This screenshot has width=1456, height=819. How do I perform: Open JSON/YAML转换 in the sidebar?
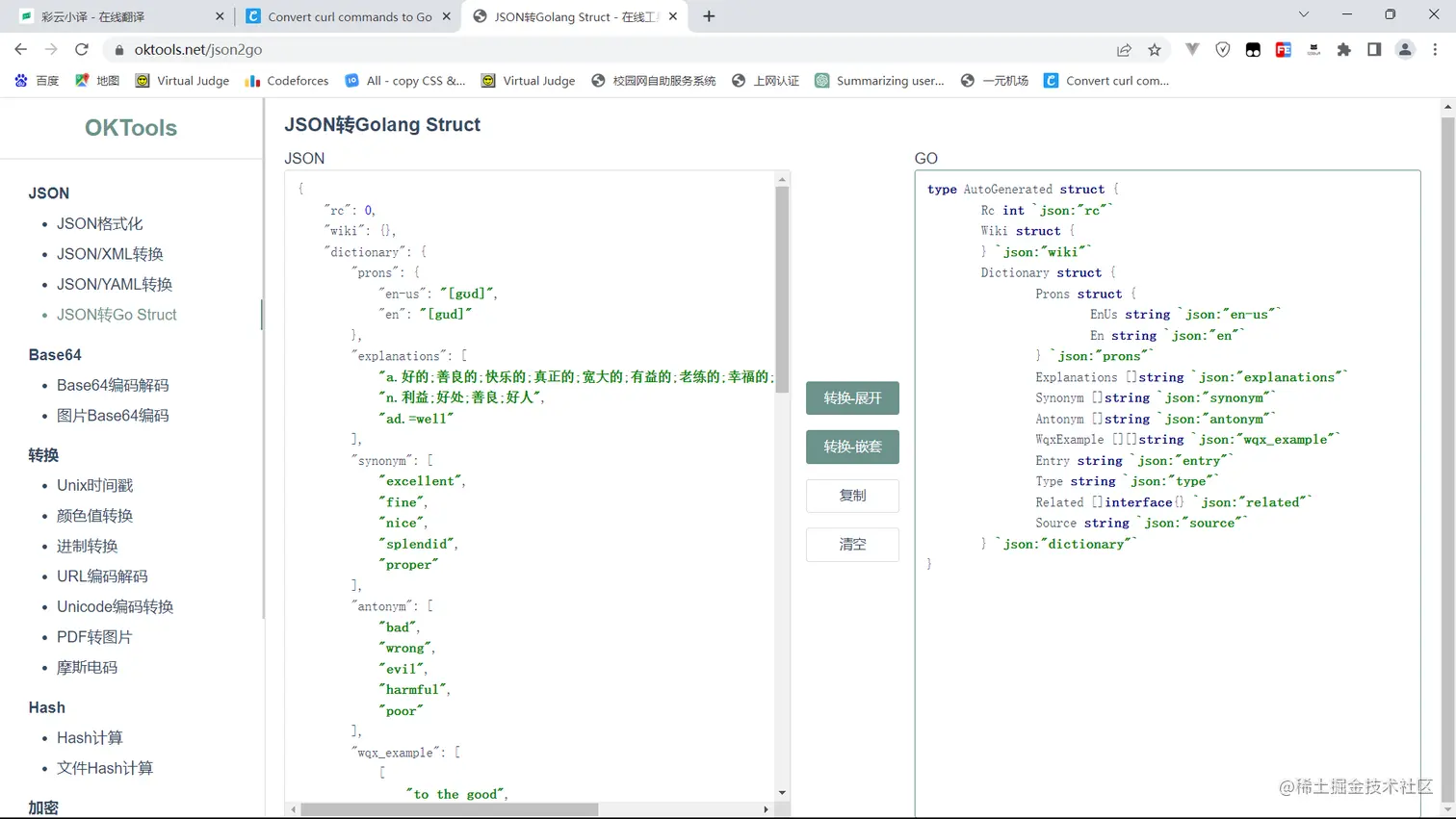click(x=115, y=284)
